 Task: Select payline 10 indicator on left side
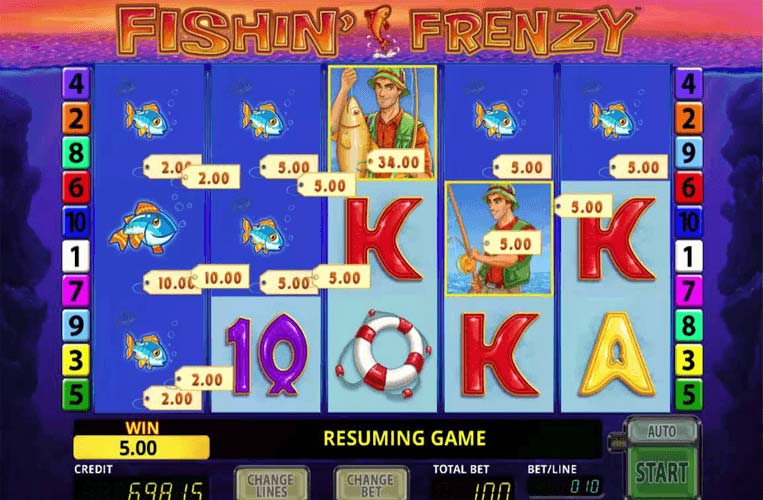[76, 222]
